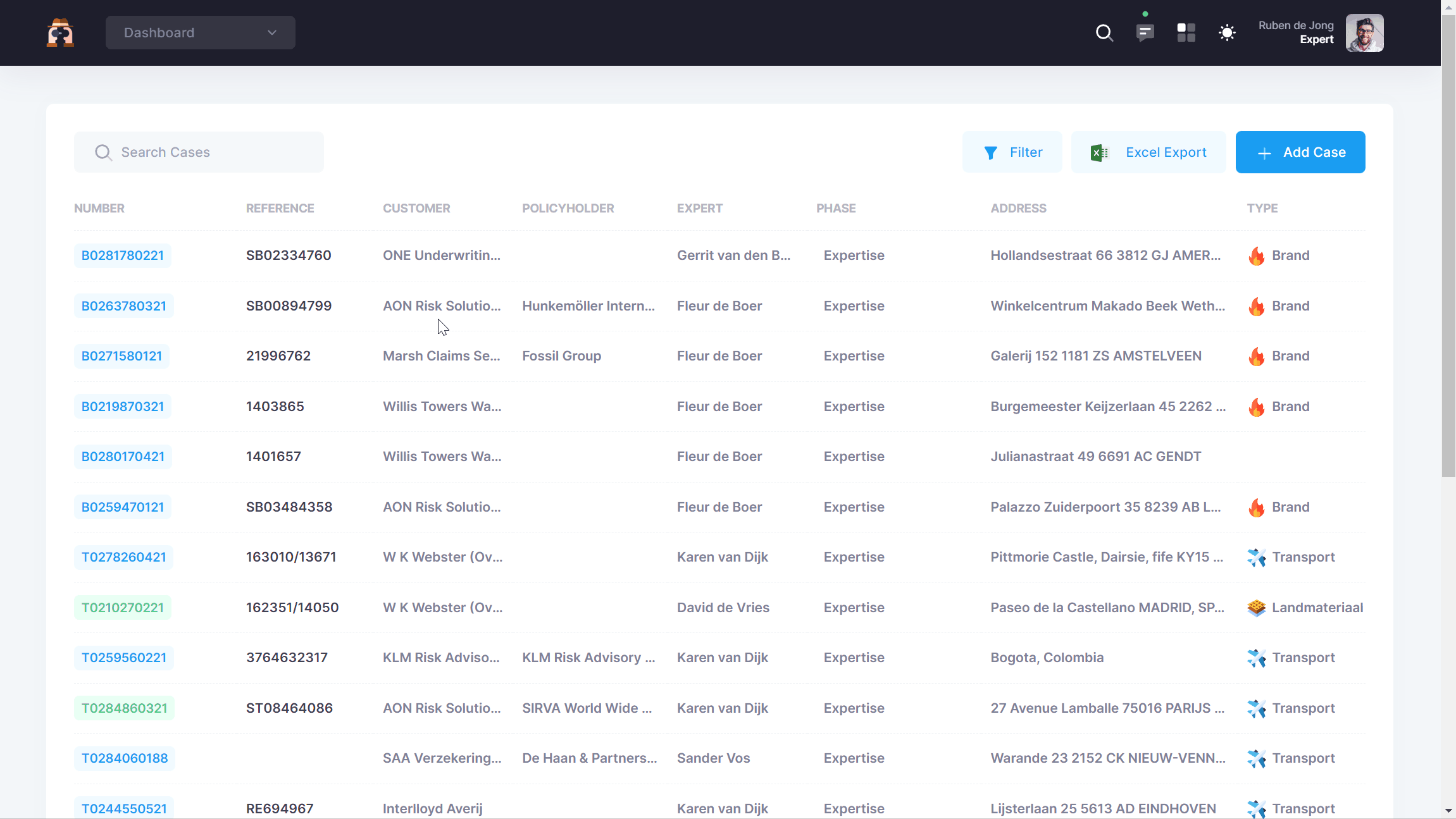Click the fire icon in row B0263780321

1257,306
